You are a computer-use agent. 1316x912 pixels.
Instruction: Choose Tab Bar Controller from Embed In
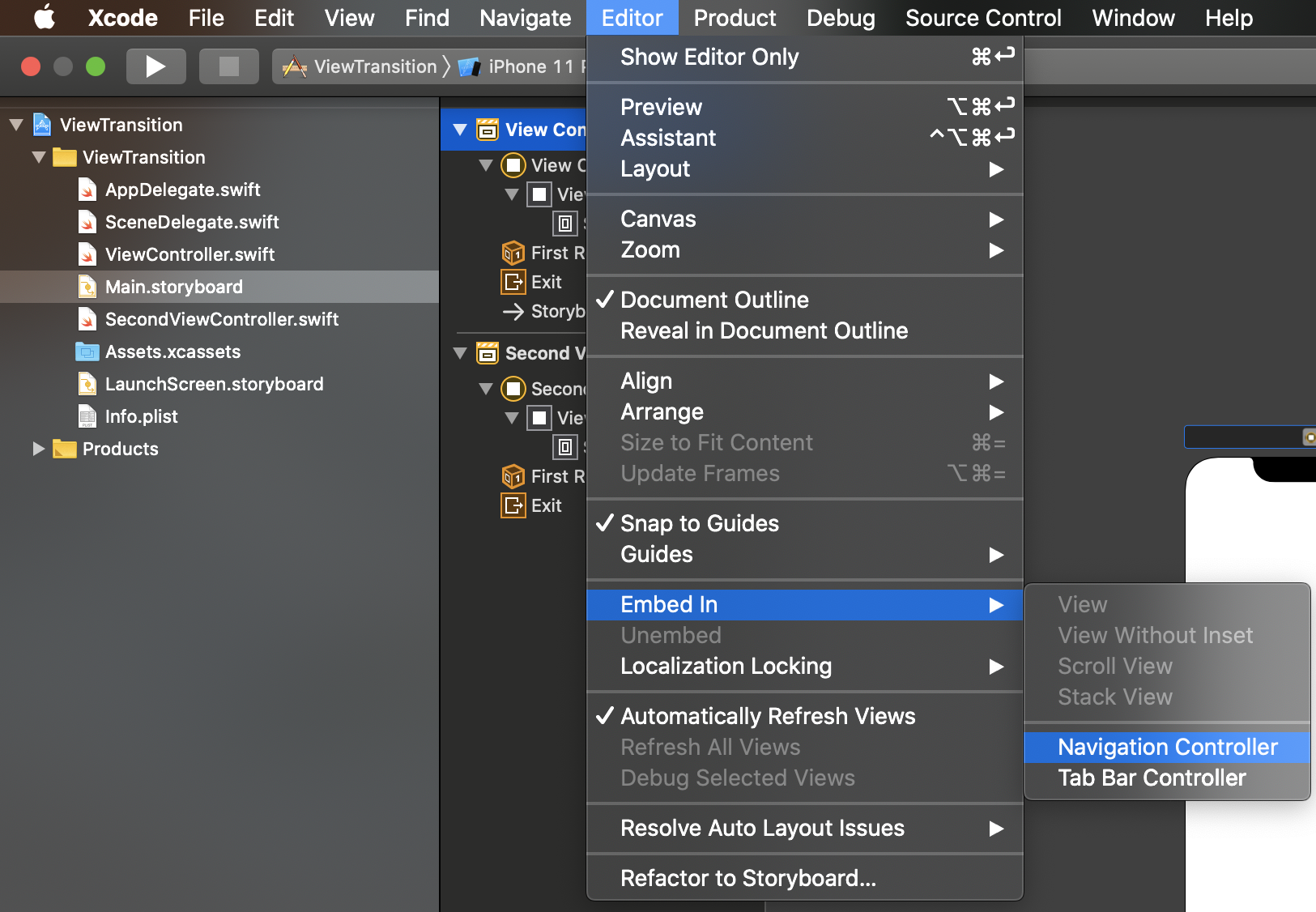point(1167,778)
